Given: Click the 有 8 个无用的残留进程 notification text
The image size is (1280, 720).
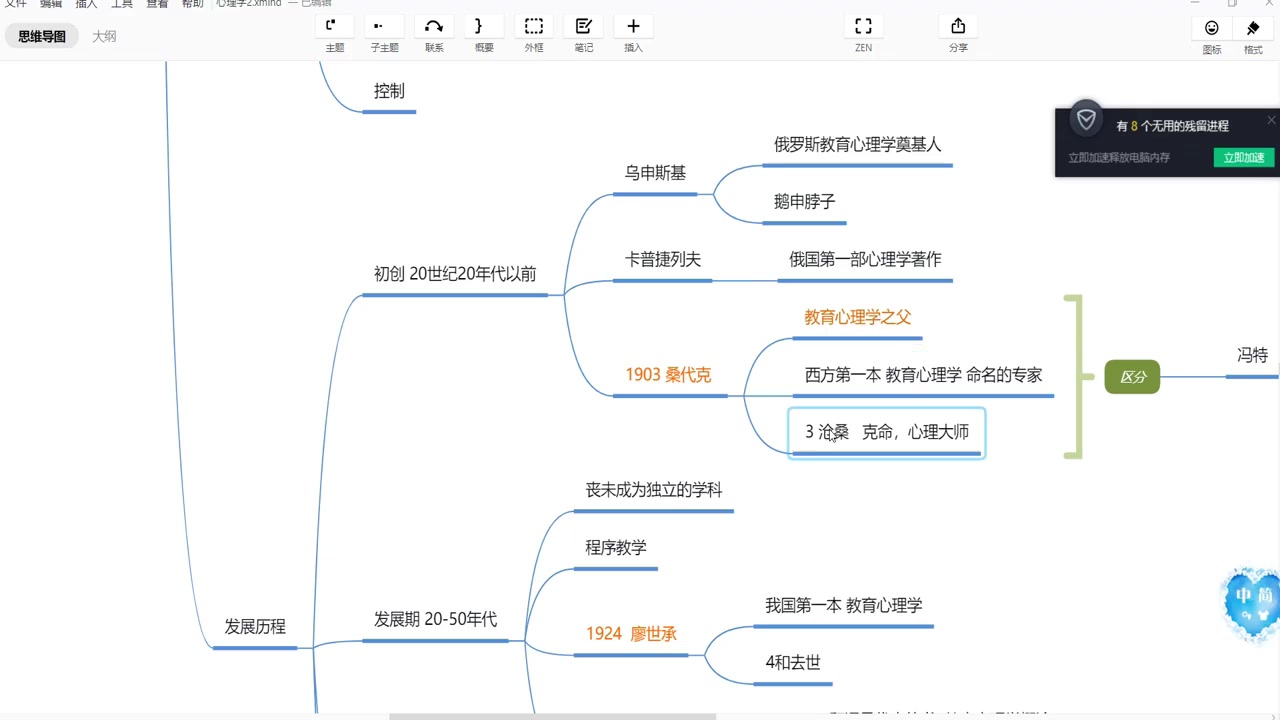Looking at the screenshot, I should (x=1173, y=126).
